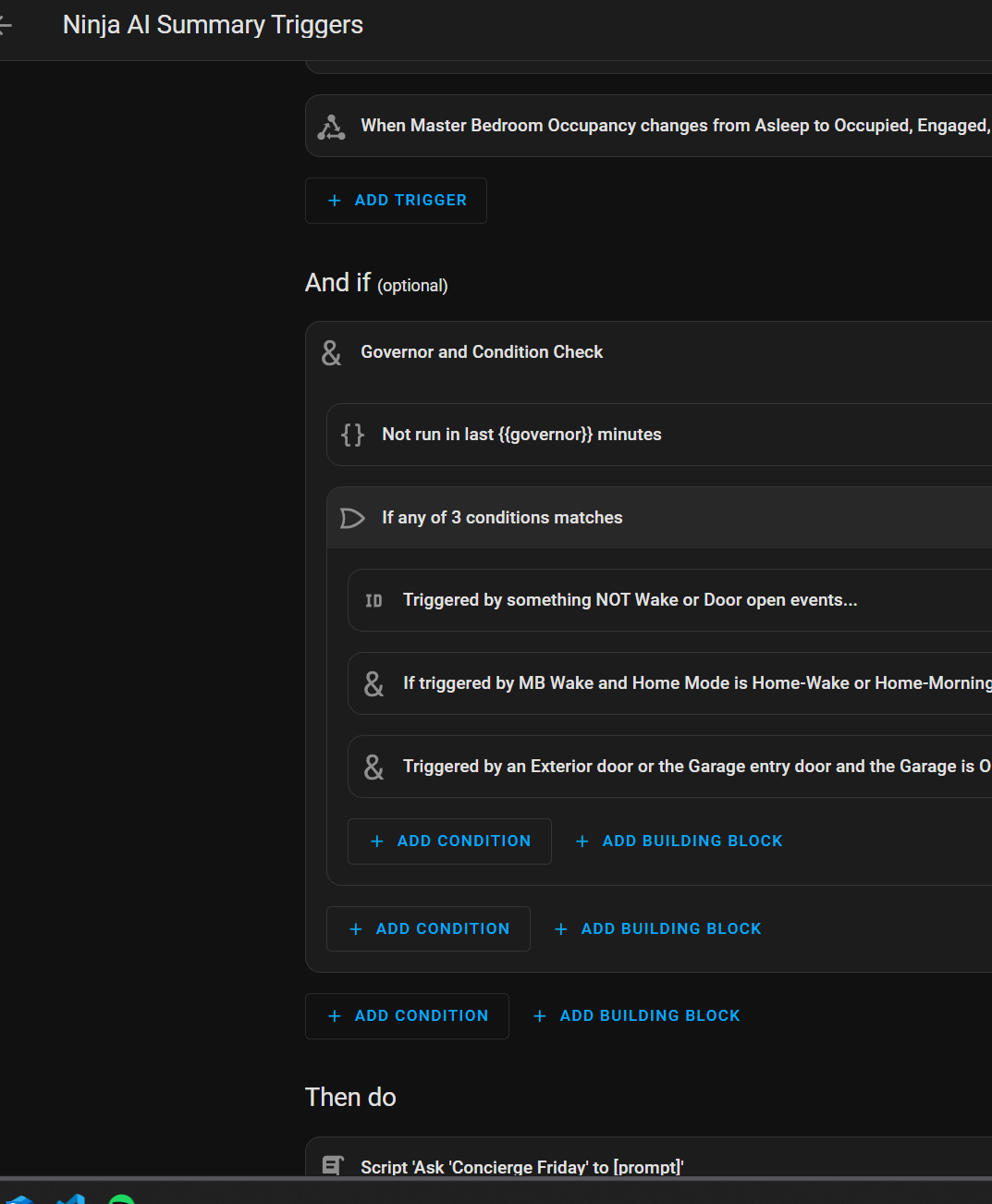Viewport: 992px width, 1204px height.
Task: Click the OR gate icon for any-of conditions
Action: 352,518
